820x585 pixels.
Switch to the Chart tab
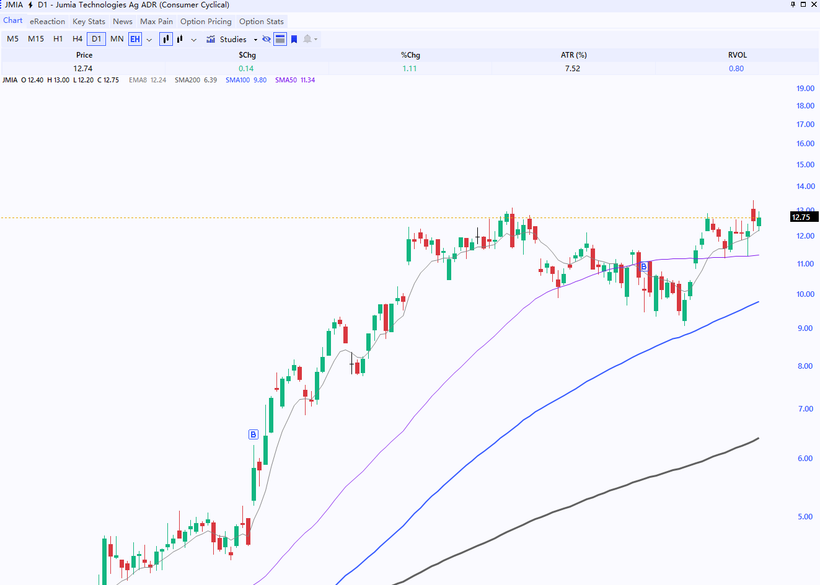[x=13, y=21]
